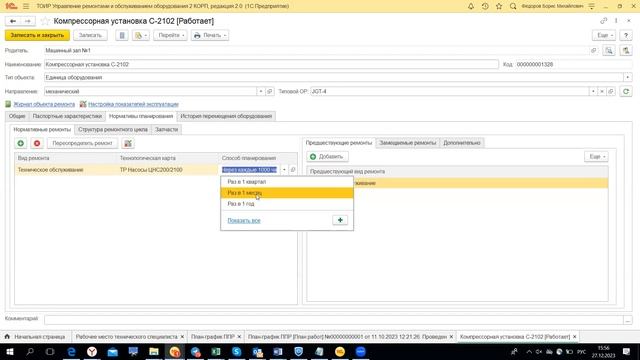Open Структура ремонтного цикла subtab
Screen dimensions: 640x360
pyautogui.click(x=113, y=129)
